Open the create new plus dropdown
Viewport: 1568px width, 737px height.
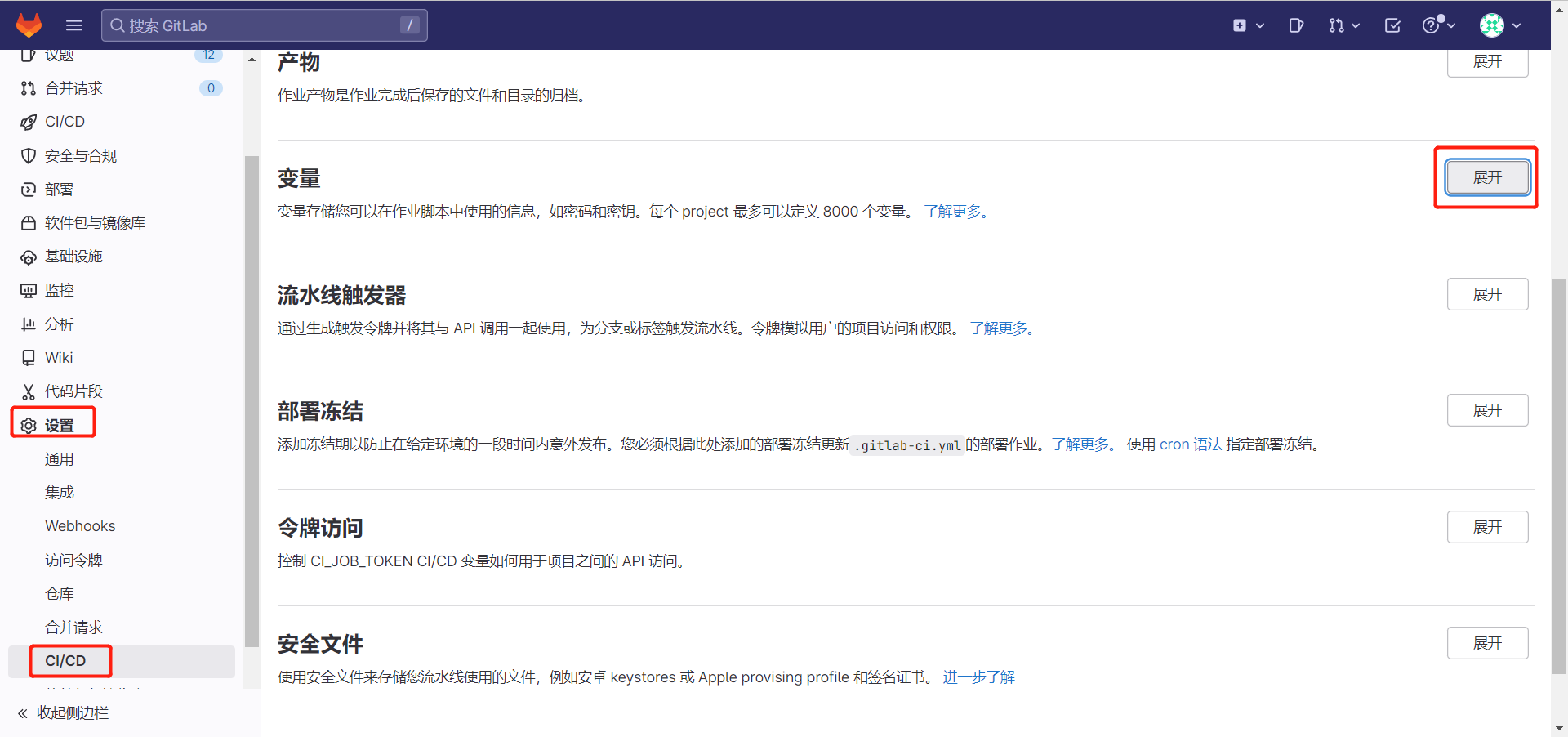coord(1248,25)
